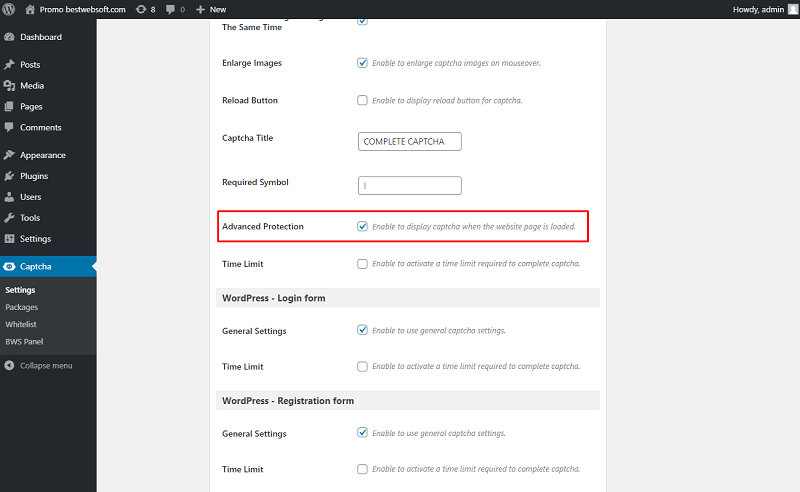The image size is (800, 492).
Task: Click the Settings sliders icon in sidebar
Action: [x=9, y=238]
